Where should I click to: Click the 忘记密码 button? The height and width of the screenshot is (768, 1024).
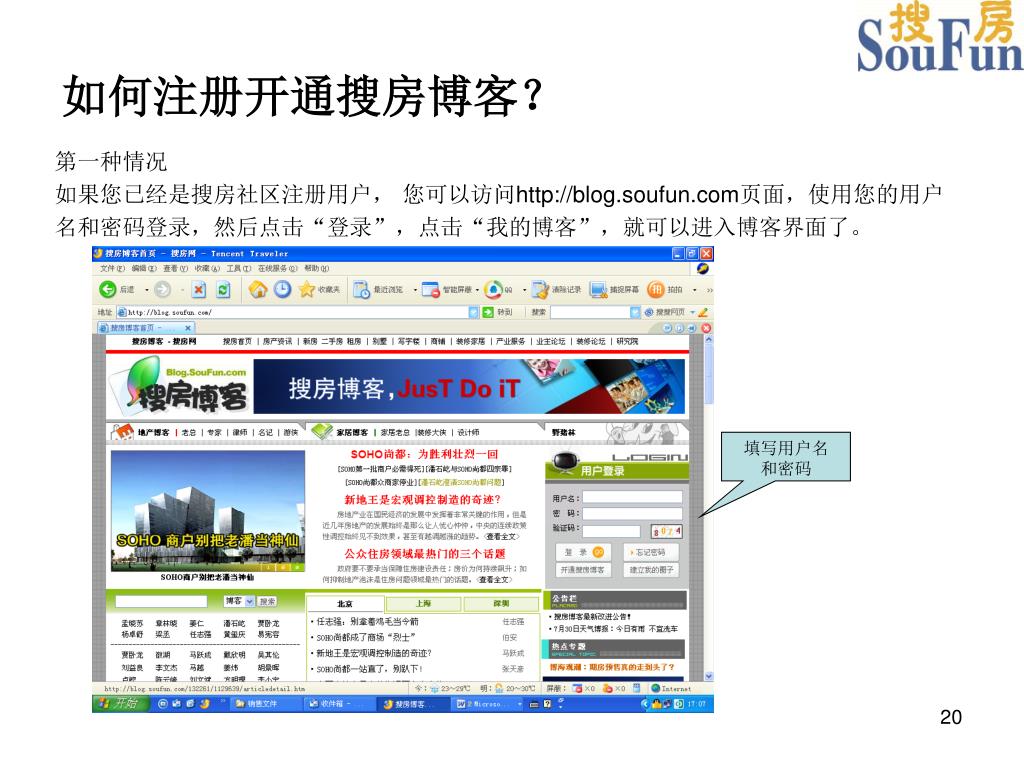(x=650, y=552)
